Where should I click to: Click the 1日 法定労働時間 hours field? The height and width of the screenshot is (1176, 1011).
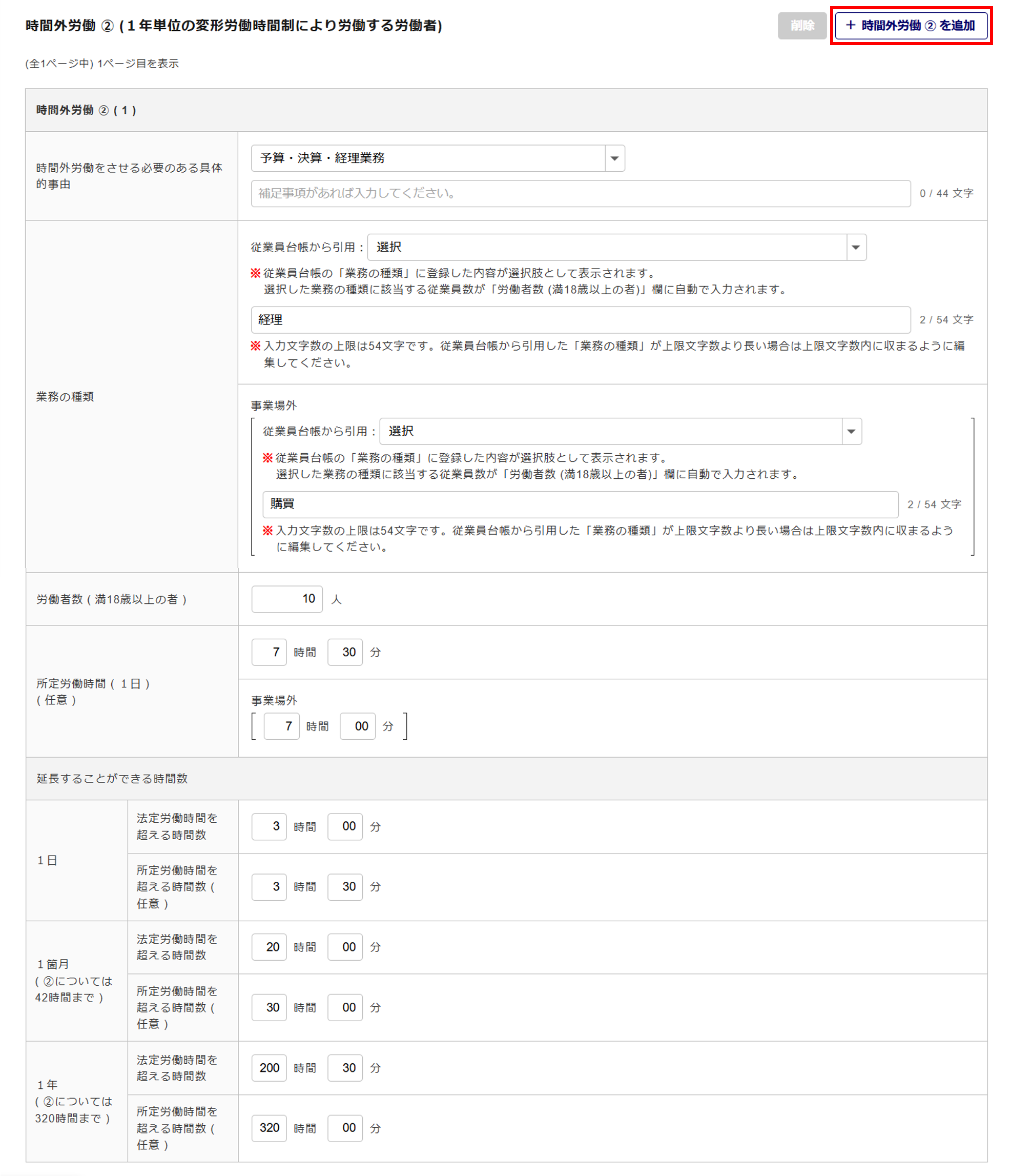pyautogui.click(x=270, y=826)
